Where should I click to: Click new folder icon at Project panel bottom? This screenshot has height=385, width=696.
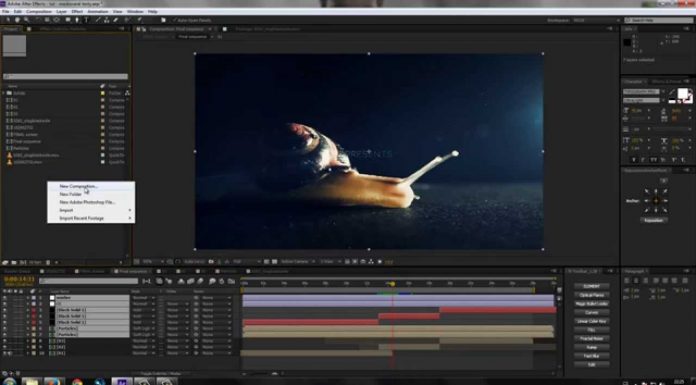pyautogui.click(x=14, y=262)
